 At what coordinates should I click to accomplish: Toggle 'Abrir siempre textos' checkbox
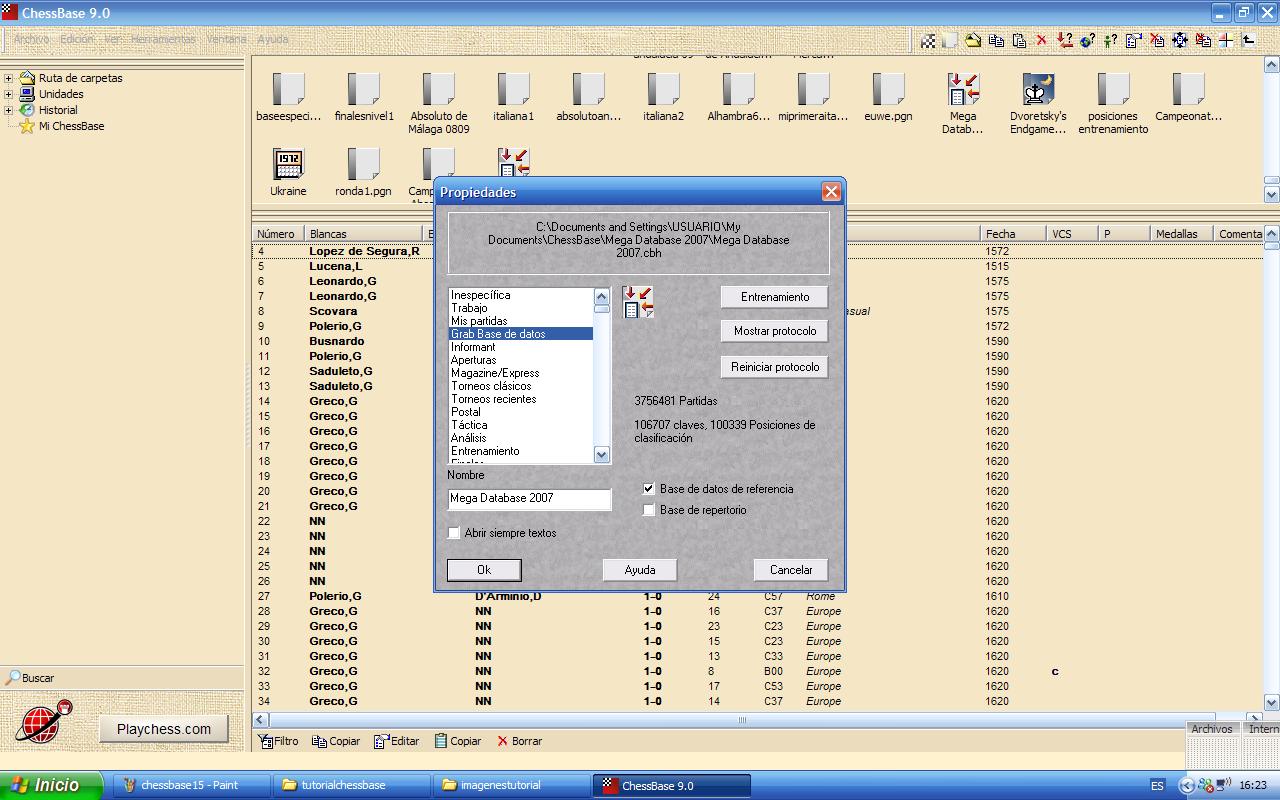coord(454,533)
